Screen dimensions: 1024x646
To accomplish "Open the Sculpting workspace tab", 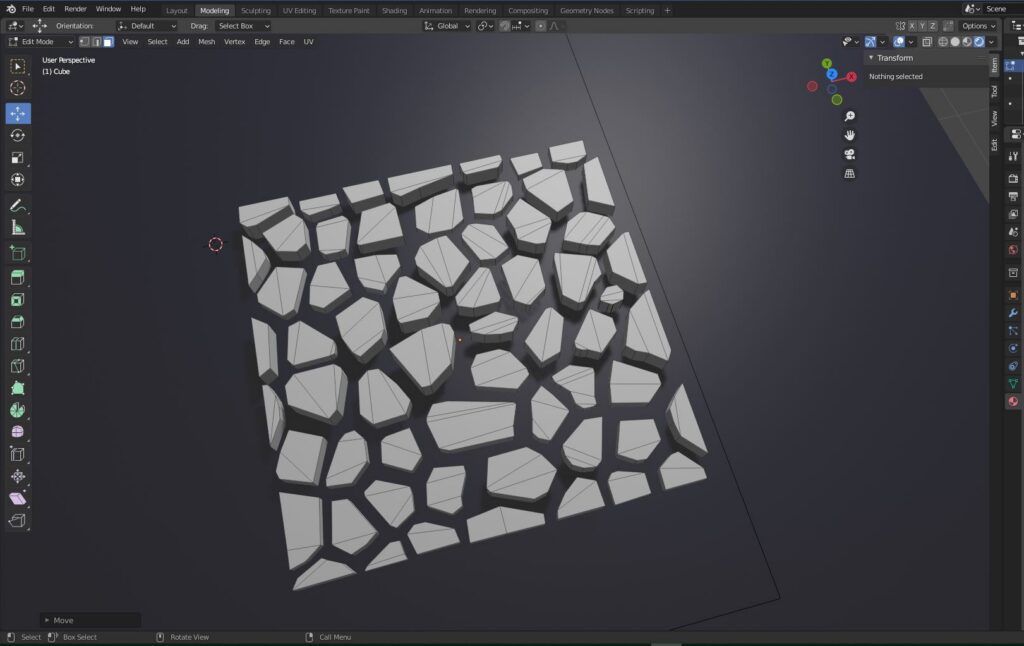I will coord(255,10).
